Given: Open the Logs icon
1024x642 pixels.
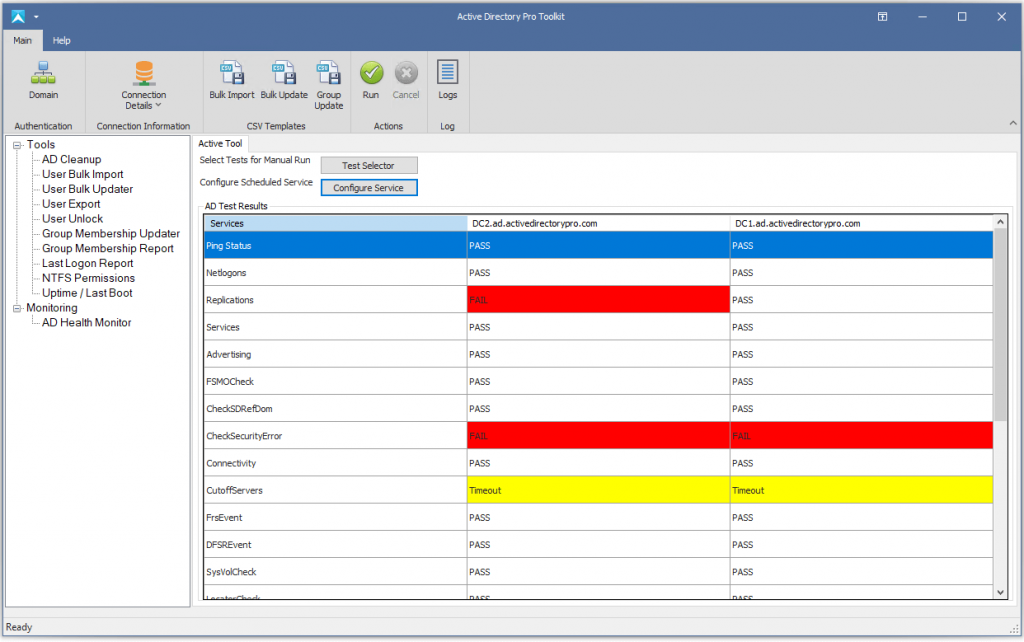Looking at the screenshot, I should point(447,72).
